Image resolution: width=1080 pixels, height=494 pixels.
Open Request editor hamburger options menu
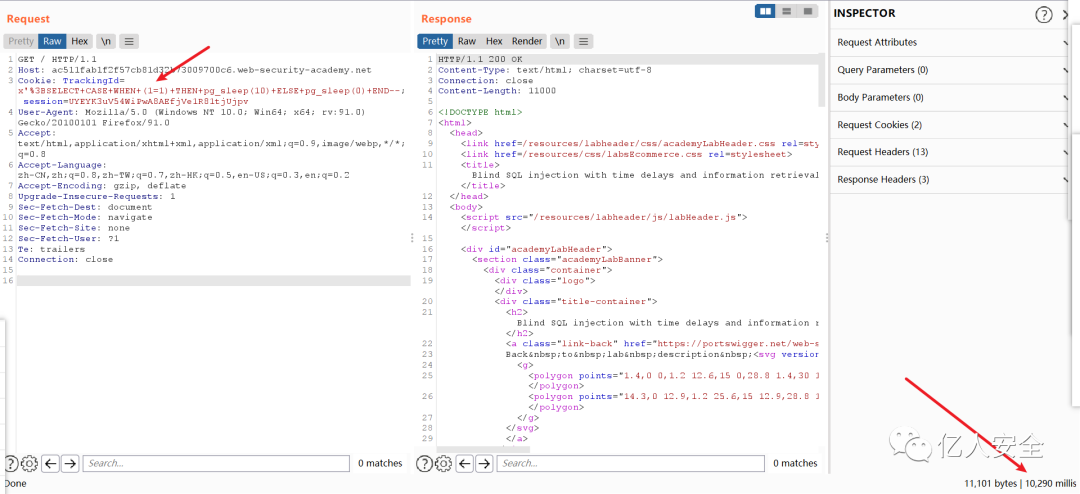pos(129,41)
